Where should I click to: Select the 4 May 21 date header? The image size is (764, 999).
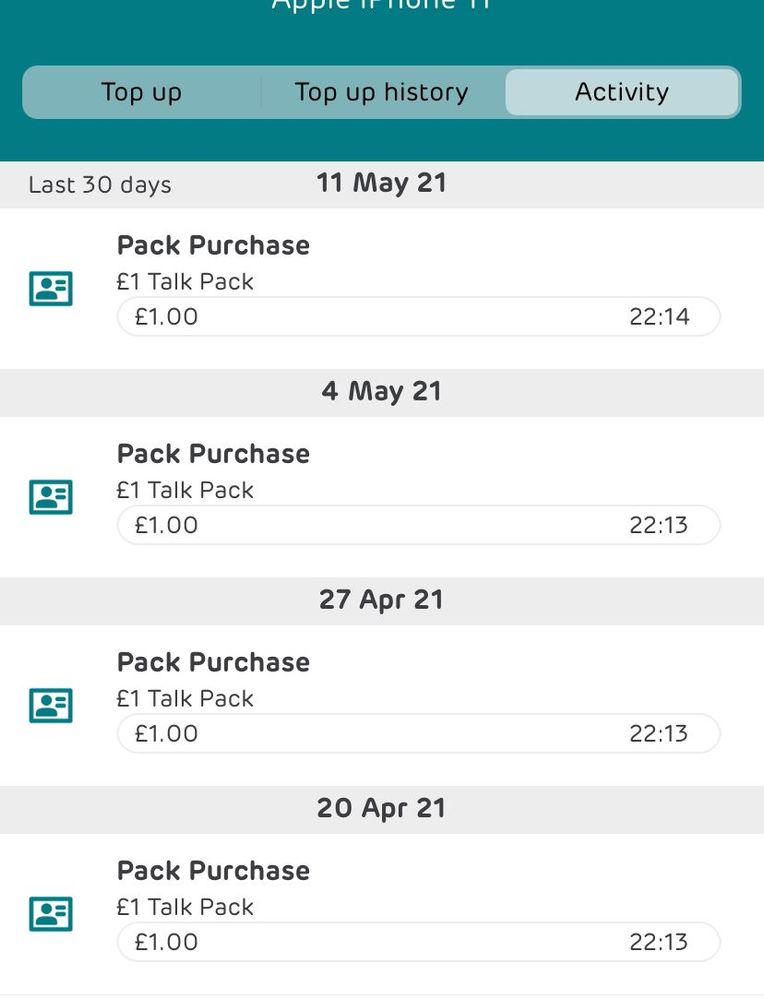(x=382, y=392)
